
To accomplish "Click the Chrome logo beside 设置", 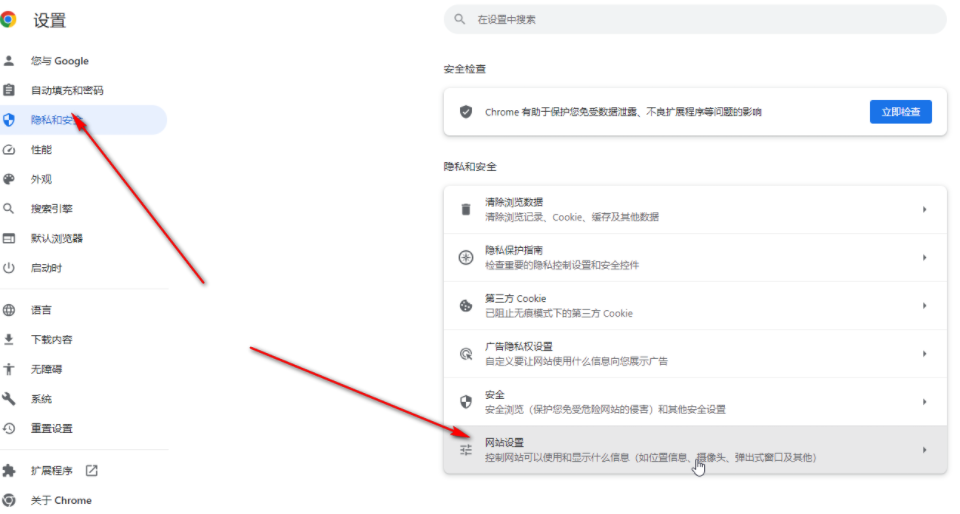I will 8,20.
